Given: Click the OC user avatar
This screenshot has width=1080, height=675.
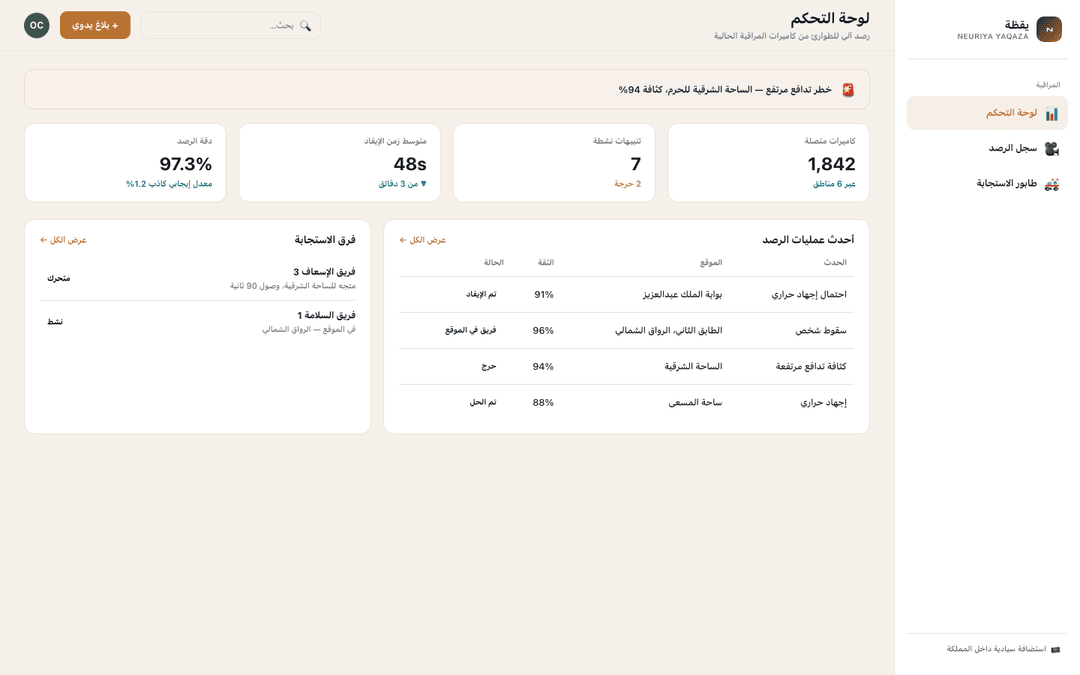Looking at the screenshot, I should 37,25.
